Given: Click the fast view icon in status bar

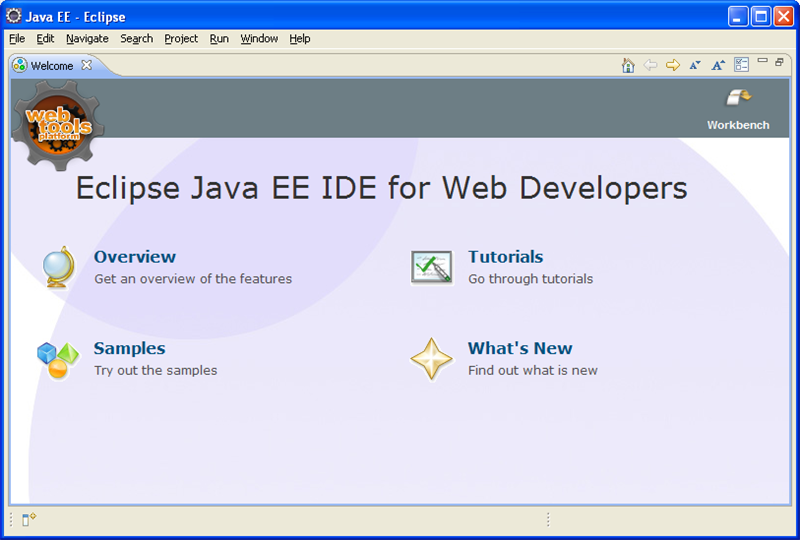Looking at the screenshot, I should pyautogui.click(x=29, y=519).
